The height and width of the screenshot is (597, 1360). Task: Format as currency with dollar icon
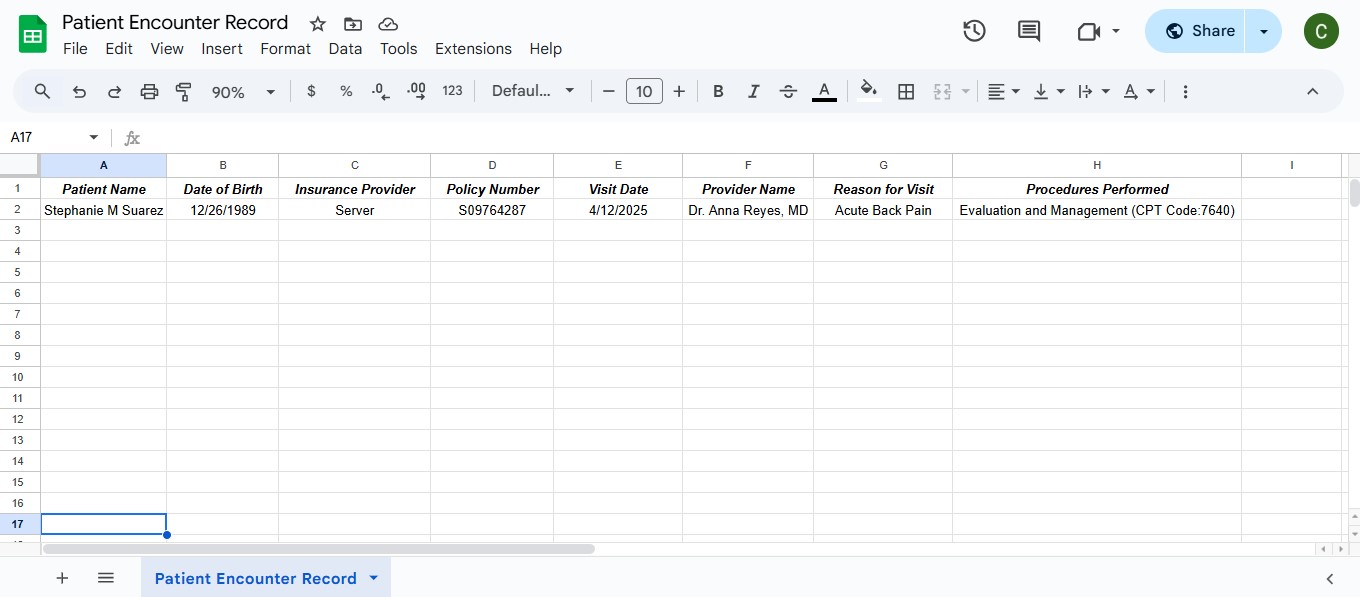tap(311, 91)
